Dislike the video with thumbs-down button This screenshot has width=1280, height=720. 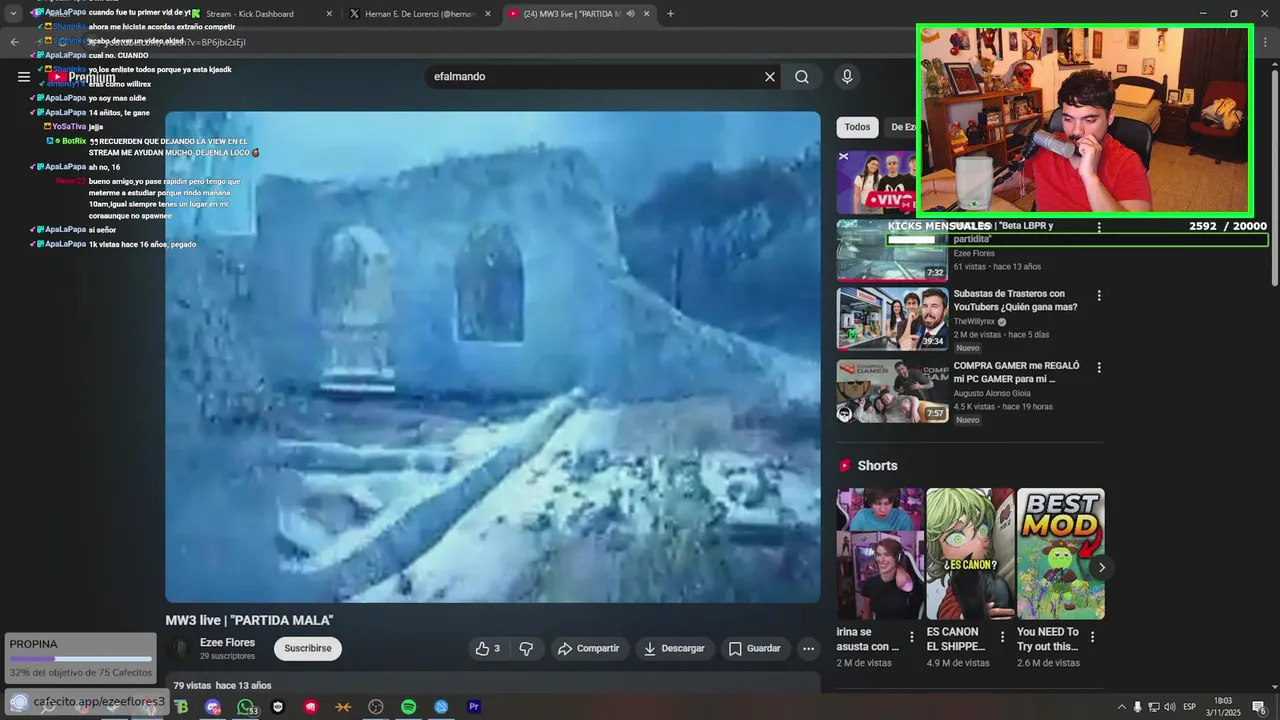(526, 649)
